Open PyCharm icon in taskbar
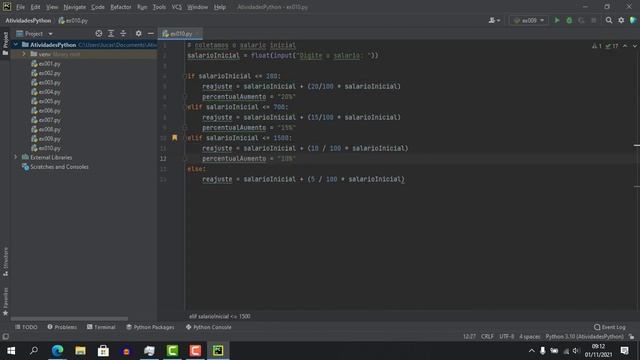Image resolution: width=640 pixels, height=360 pixels. tap(218, 351)
